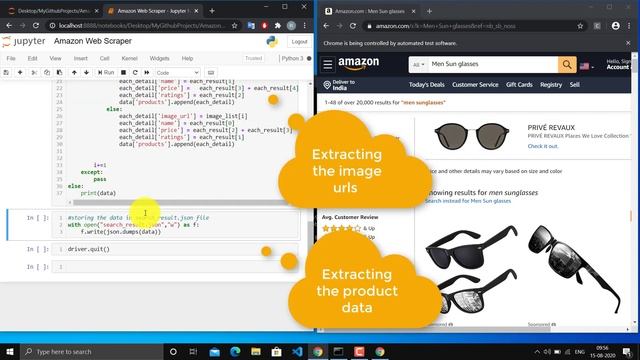Click the orange Amazon search magnifier button

tap(567, 64)
